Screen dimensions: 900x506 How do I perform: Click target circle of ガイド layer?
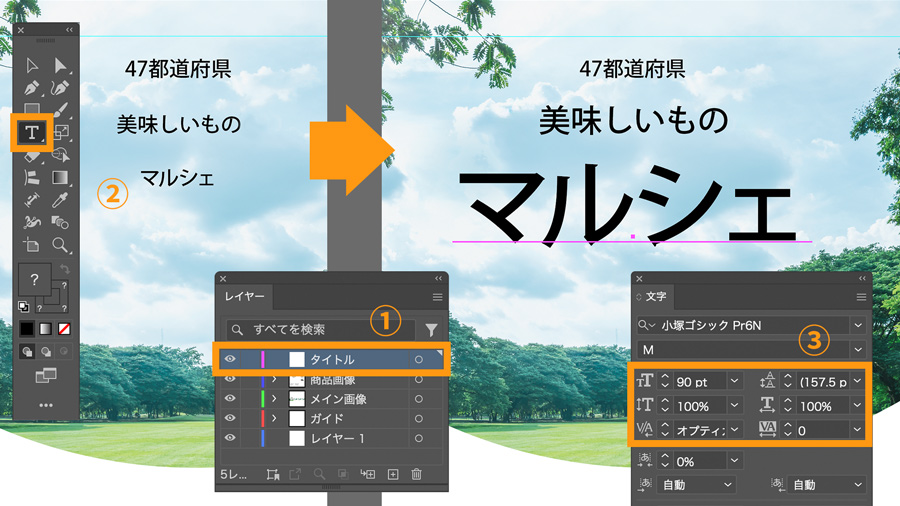click(419, 419)
